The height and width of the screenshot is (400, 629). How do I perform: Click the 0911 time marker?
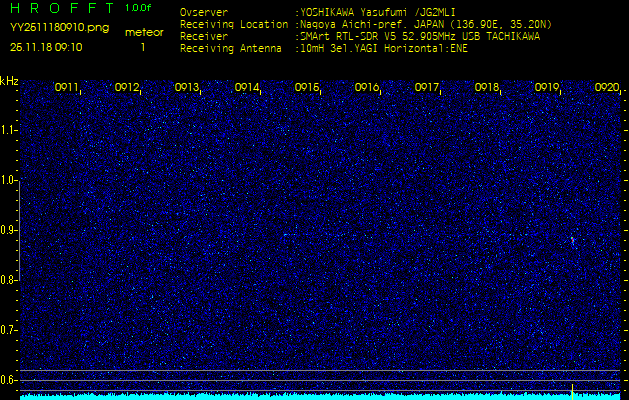click(67, 88)
